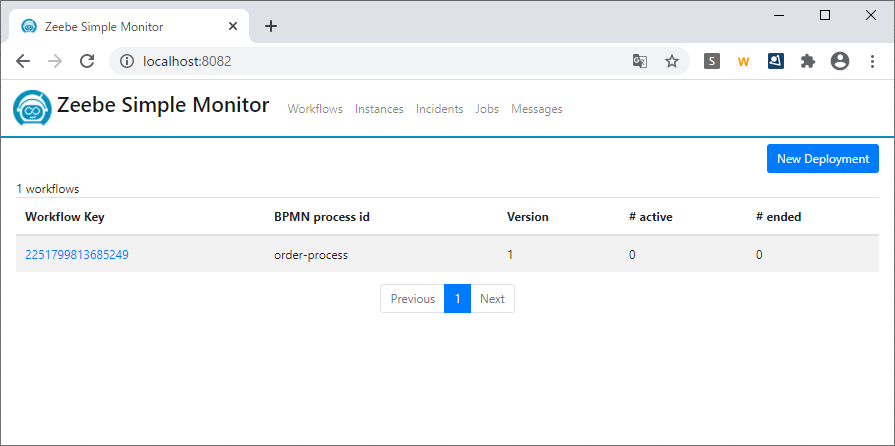Select page 1 in pagination
895x446 pixels.
click(457, 299)
